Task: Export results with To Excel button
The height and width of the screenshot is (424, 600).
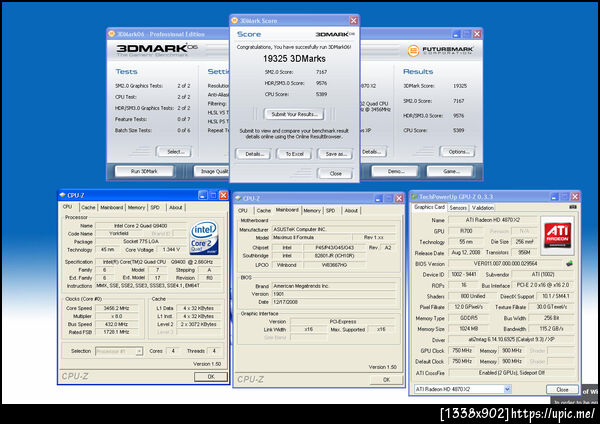Action: [294, 154]
